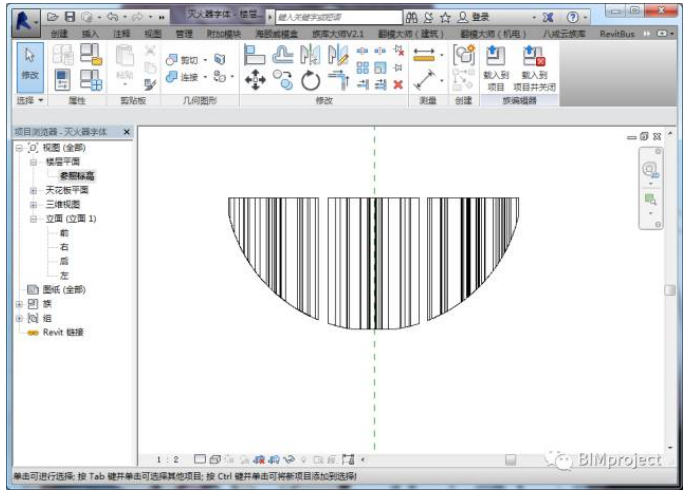
Task: Collapse the 楼层平面 tree node
Action: [33, 161]
